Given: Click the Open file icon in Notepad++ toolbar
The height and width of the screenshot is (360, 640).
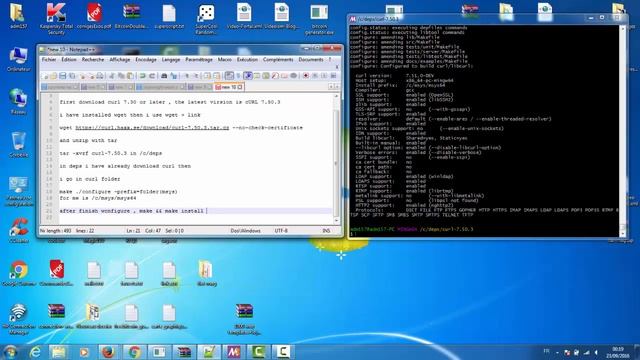Looking at the screenshot, I should click(x=53, y=76).
